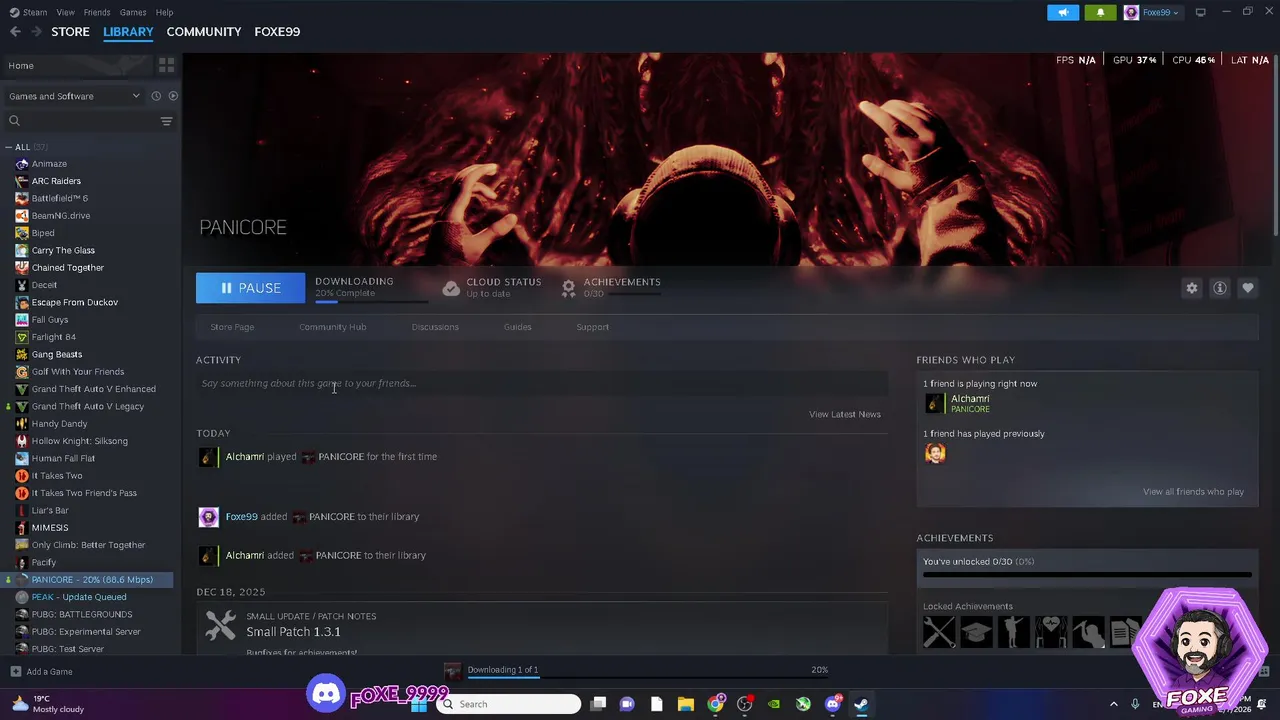Sort library by recent activity clock icon
The width and height of the screenshot is (1280, 720).
point(156,96)
